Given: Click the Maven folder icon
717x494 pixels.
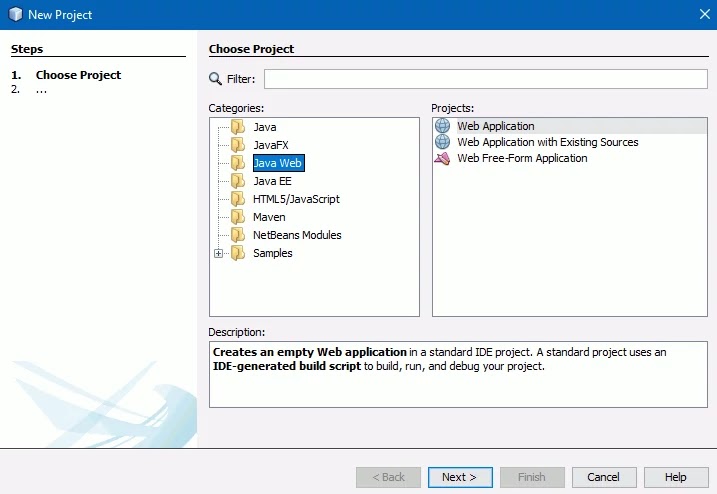Looking at the screenshot, I should pyautogui.click(x=238, y=216).
